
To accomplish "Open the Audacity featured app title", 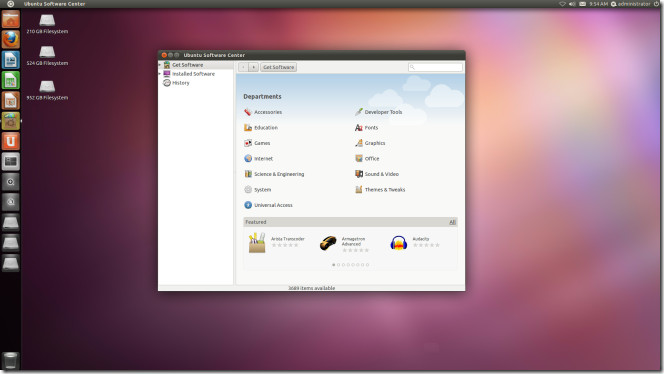I will 421,239.
